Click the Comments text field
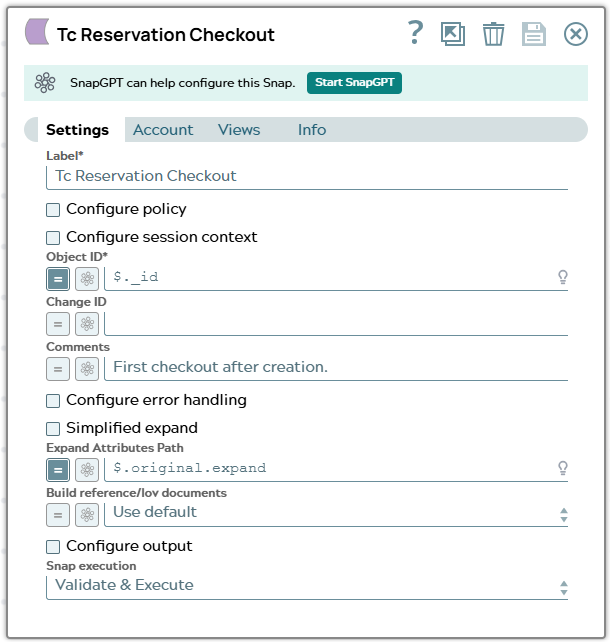This screenshot has width=610, height=642. pos(336,368)
